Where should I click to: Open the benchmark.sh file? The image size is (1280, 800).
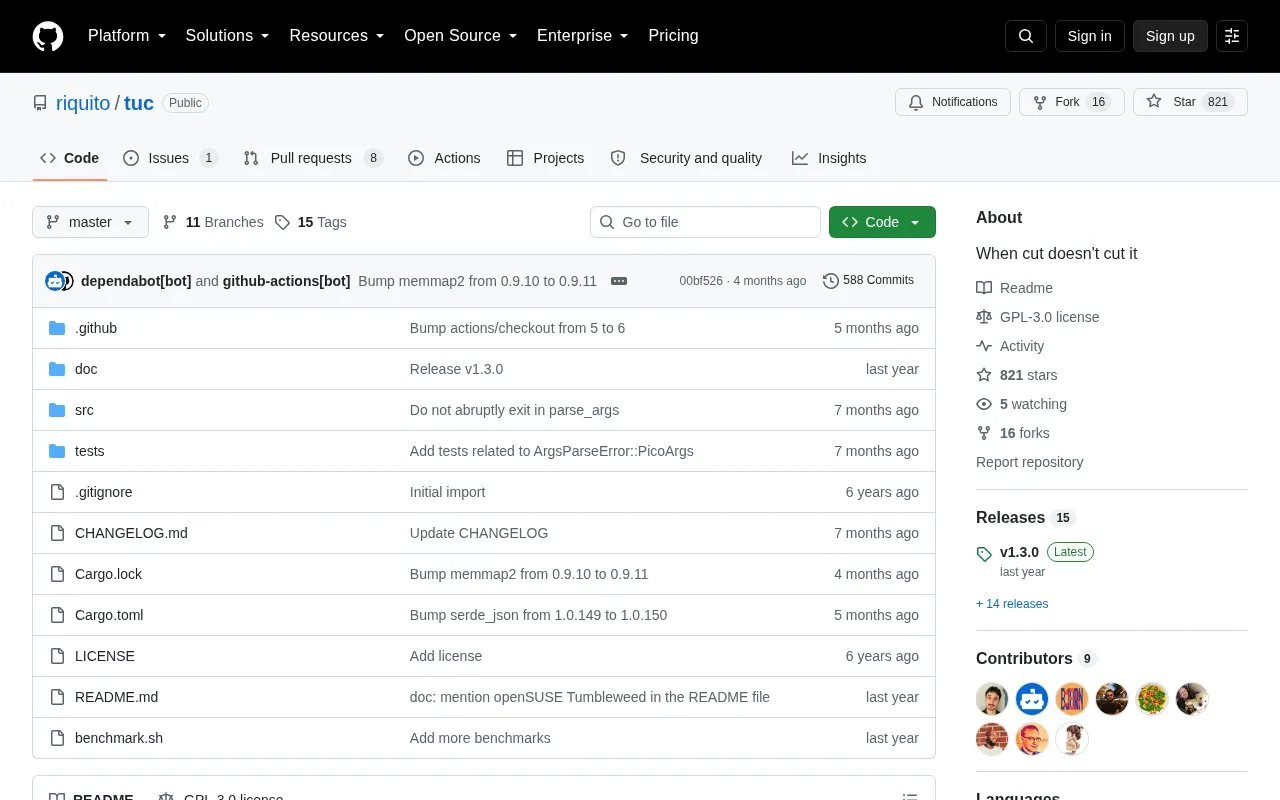(x=119, y=738)
